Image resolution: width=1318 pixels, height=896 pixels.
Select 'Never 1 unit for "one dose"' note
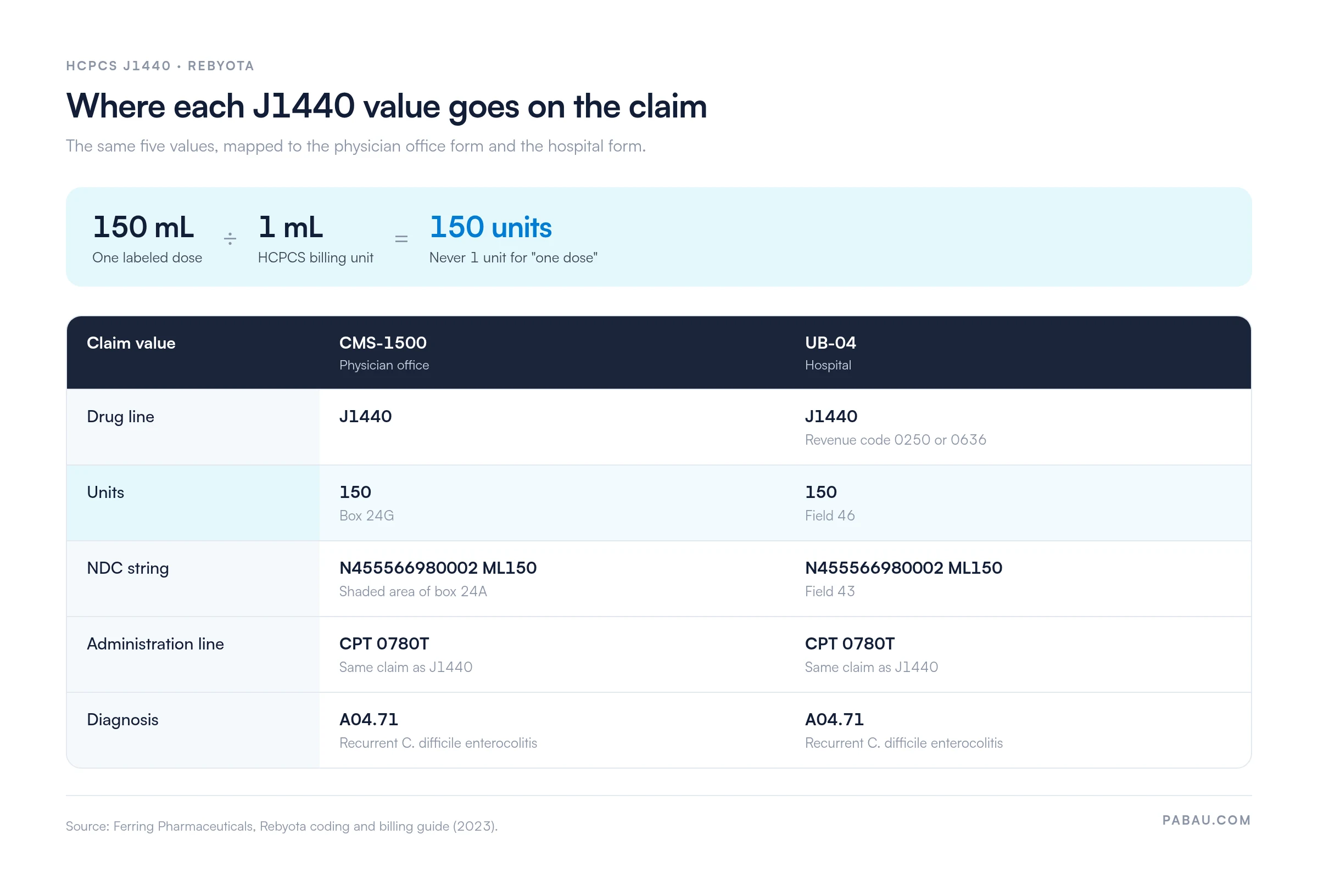513,257
